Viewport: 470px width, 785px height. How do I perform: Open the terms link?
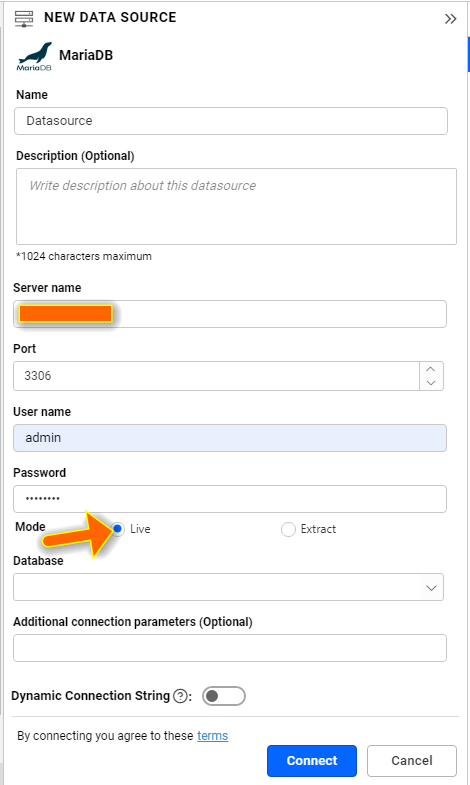[x=213, y=735]
